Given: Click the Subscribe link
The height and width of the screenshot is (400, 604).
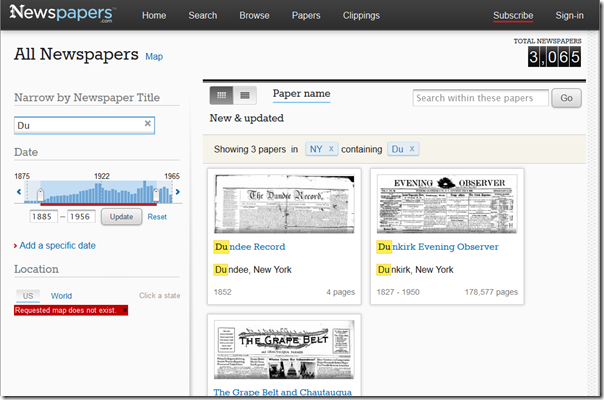Looking at the screenshot, I should [x=513, y=15].
